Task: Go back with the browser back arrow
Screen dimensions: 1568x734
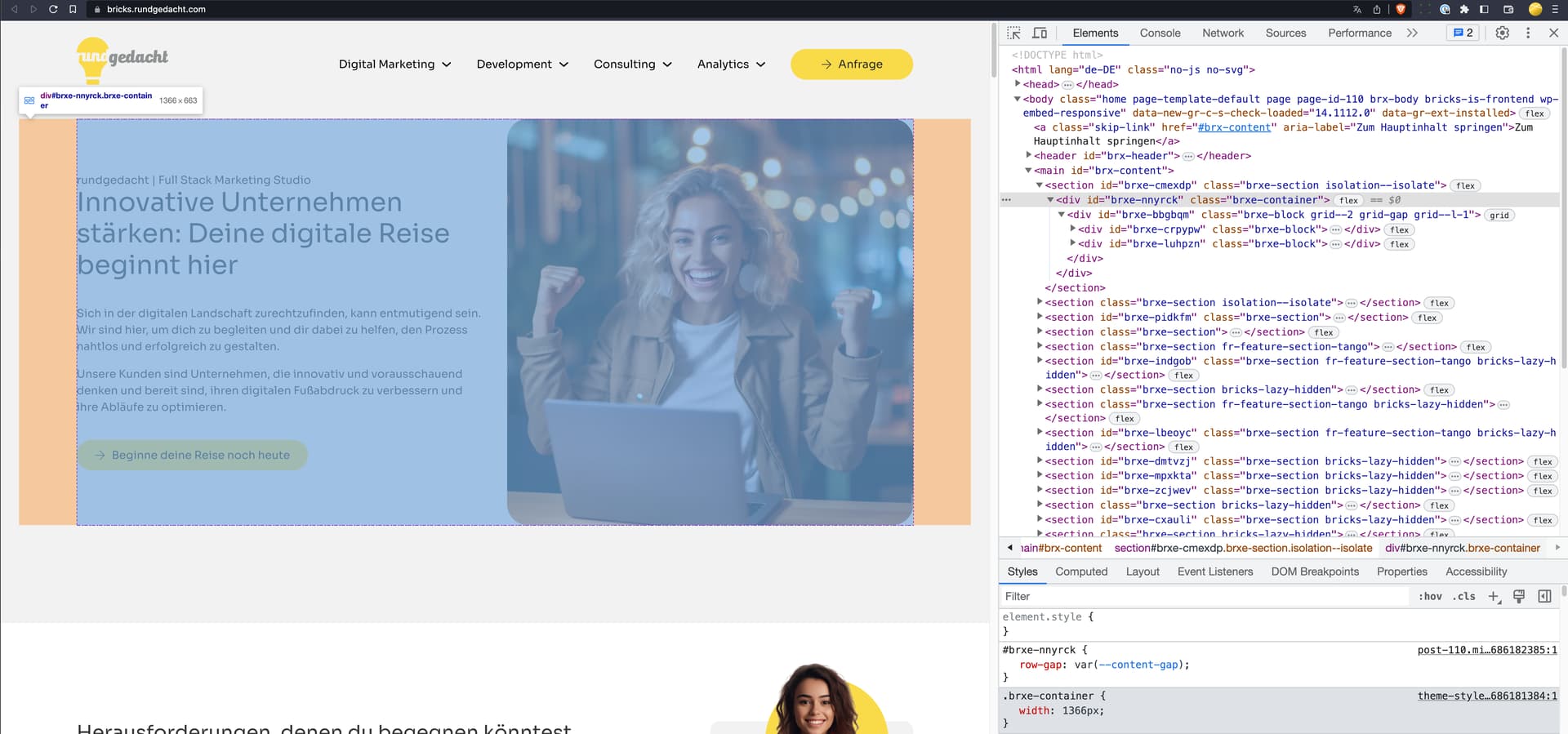Action: coord(14,9)
